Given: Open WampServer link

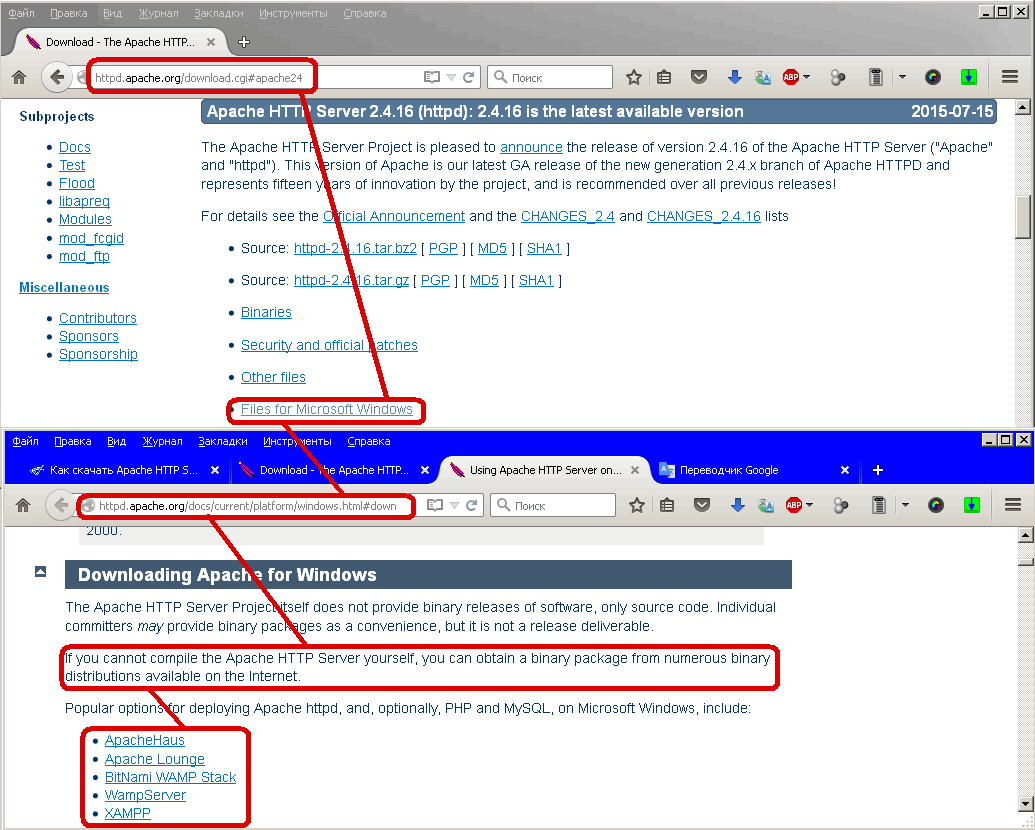Looking at the screenshot, I should click(x=145, y=796).
